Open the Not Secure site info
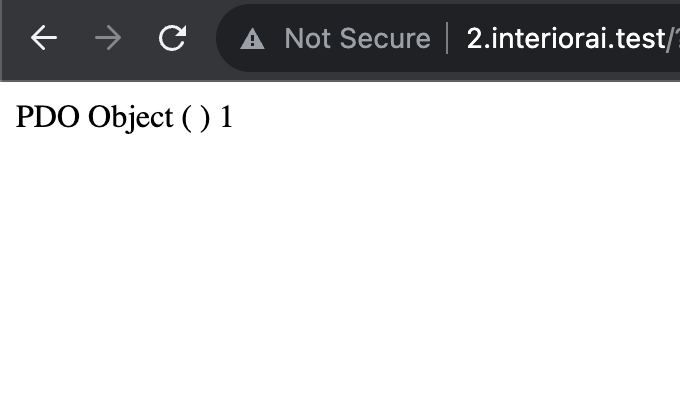This screenshot has width=680, height=404. pyautogui.click(x=356, y=39)
